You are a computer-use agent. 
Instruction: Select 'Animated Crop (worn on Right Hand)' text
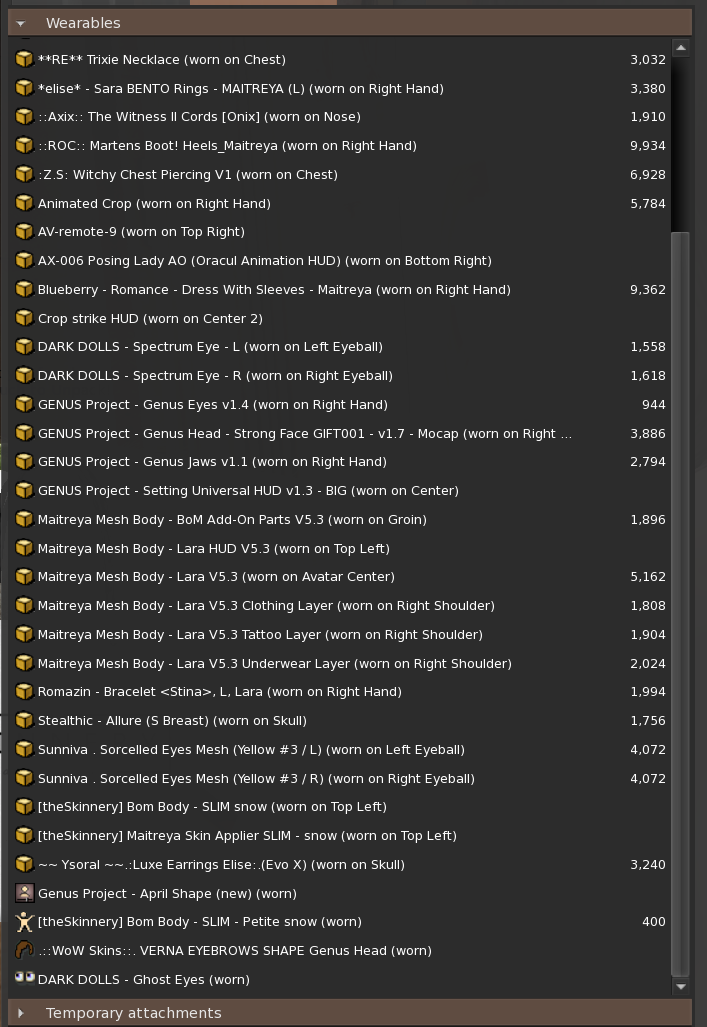(154, 204)
